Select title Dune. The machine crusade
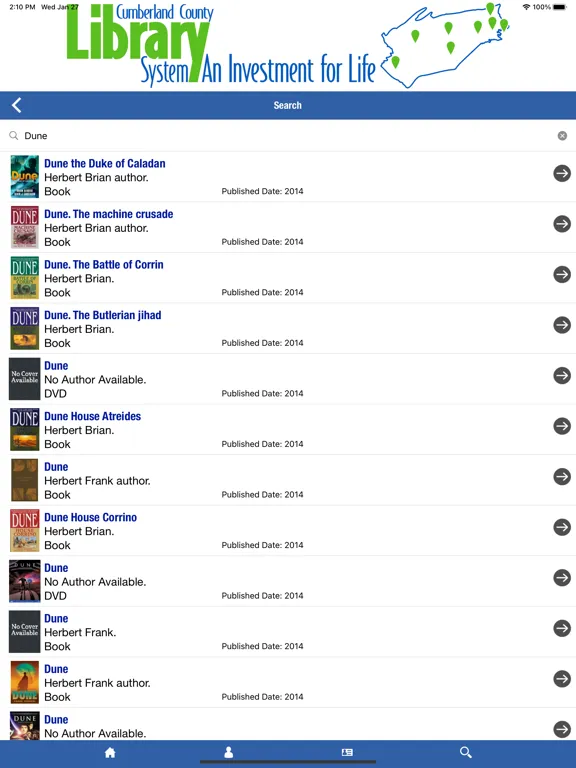This screenshot has width=576, height=768. pyautogui.click(x=109, y=214)
